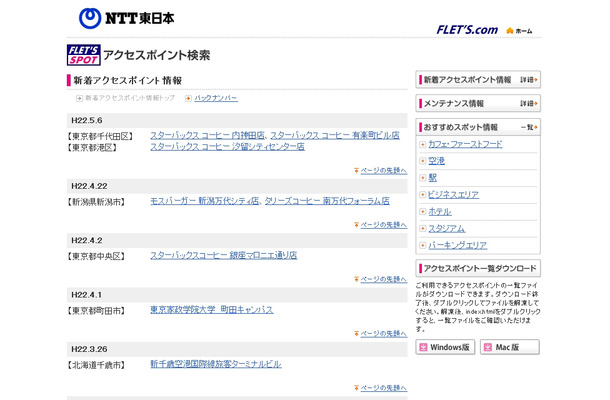Click アクセスポイント検索 page title
Viewport: 610px width, 400px height.
[156, 55]
